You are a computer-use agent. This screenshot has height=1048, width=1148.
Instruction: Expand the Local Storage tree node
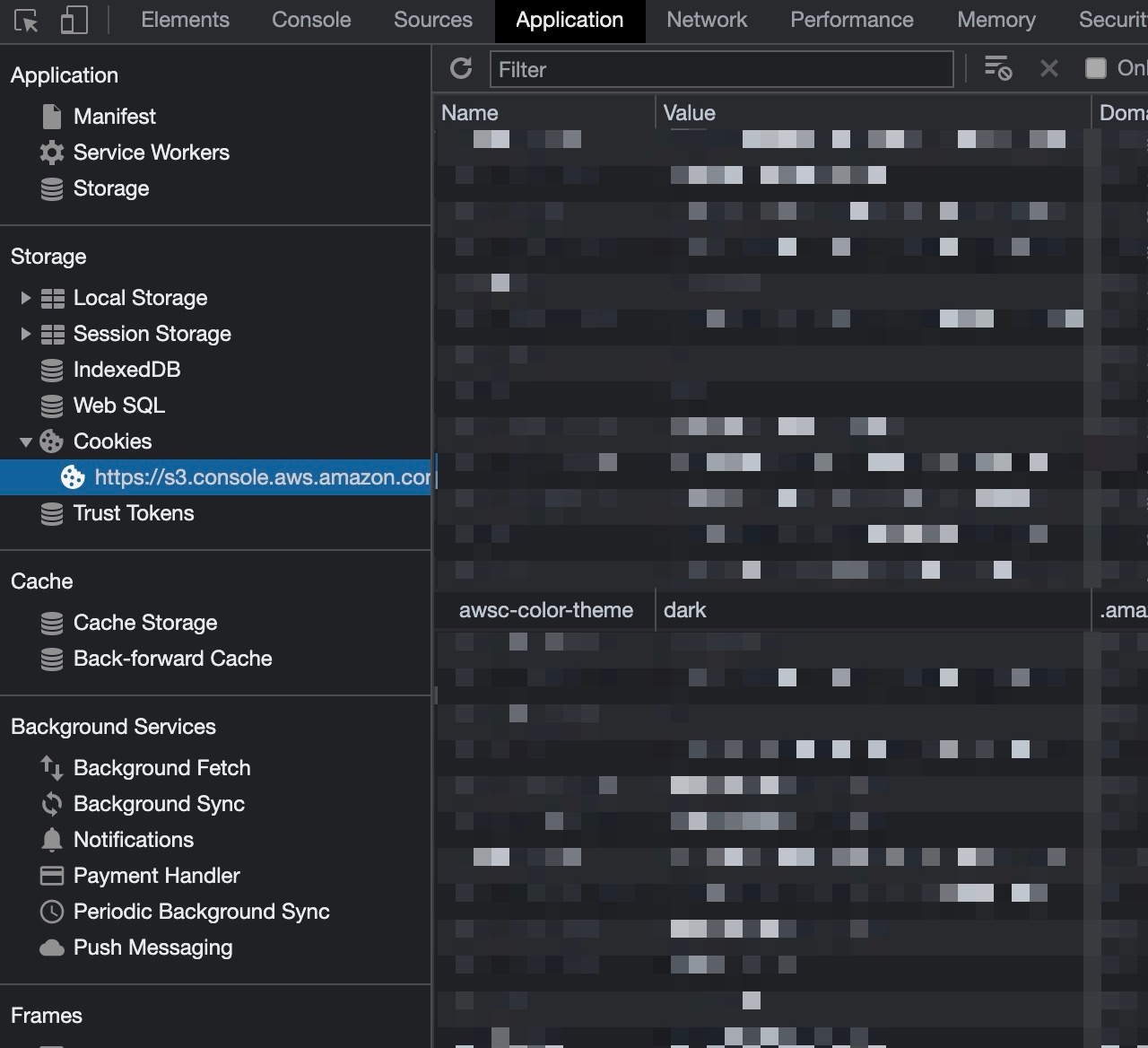(25, 298)
